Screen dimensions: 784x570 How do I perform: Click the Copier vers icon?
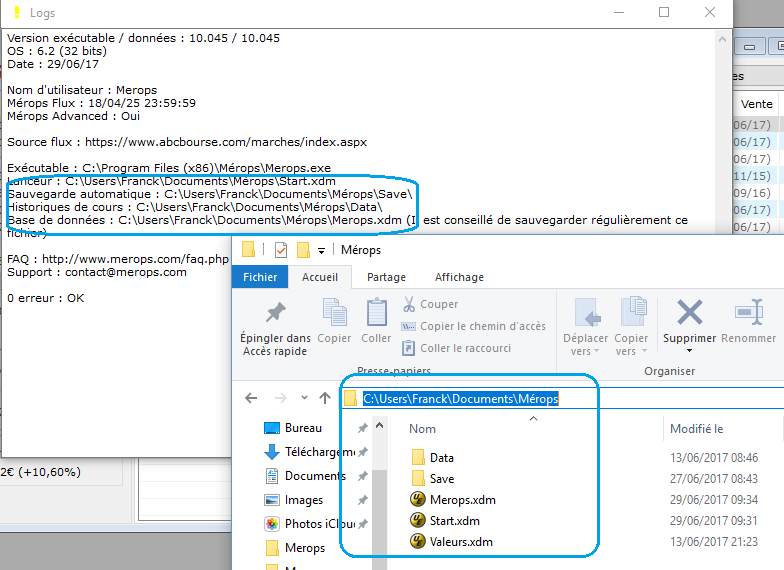(x=633, y=311)
